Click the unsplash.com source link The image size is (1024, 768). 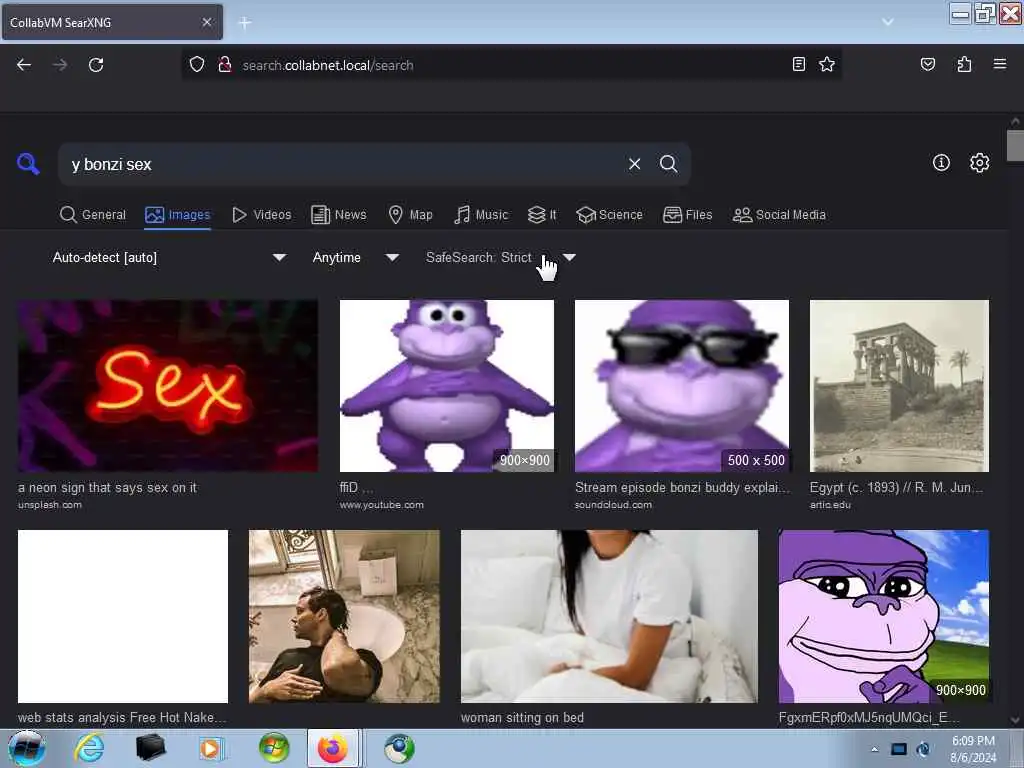coord(50,505)
